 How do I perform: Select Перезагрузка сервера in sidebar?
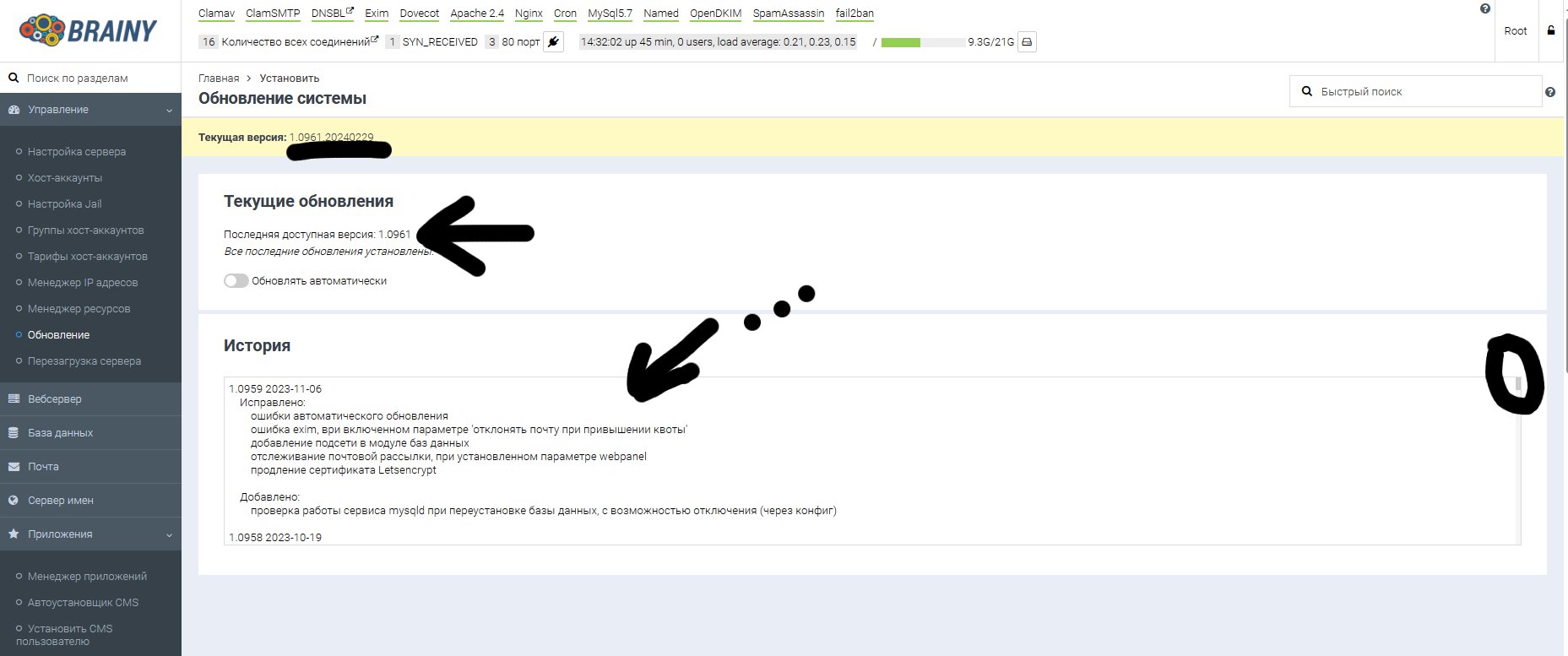(x=84, y=361)
